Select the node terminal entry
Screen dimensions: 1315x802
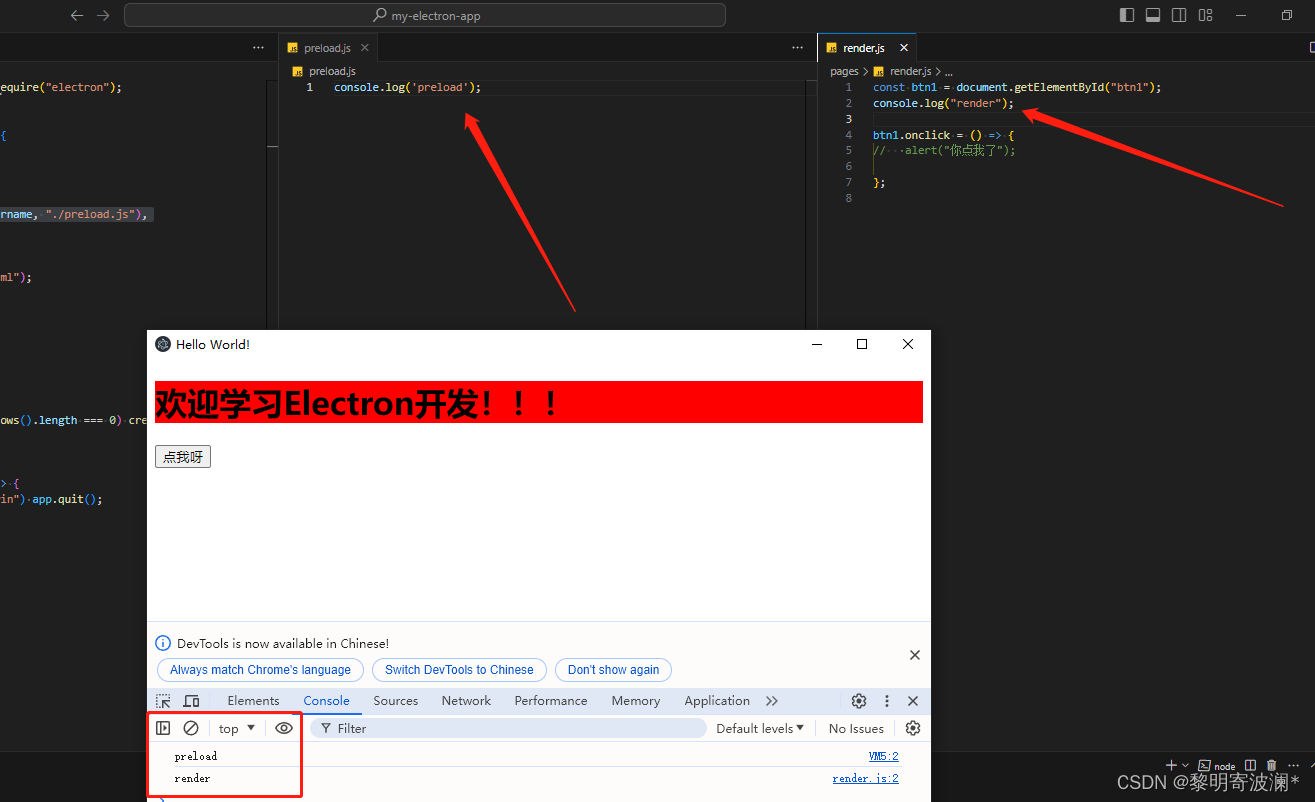pos(1217,766)
